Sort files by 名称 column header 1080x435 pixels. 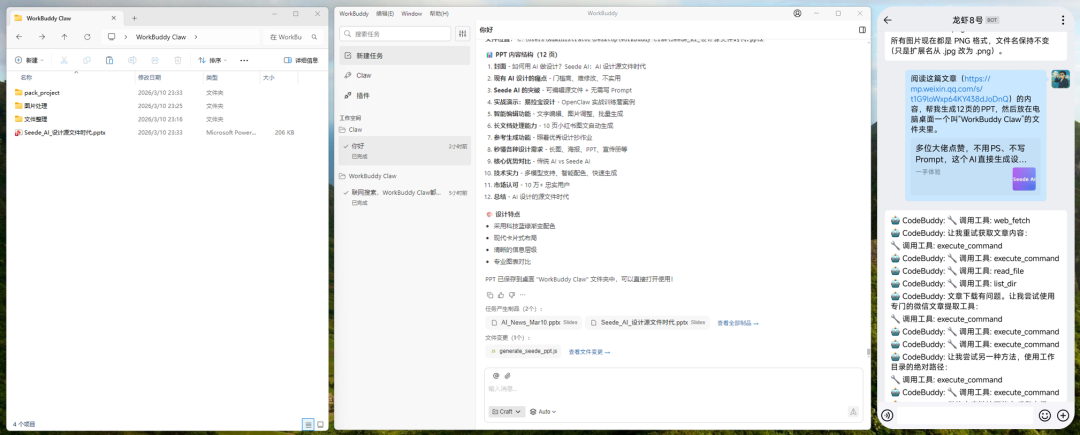(x=26, y=78)
